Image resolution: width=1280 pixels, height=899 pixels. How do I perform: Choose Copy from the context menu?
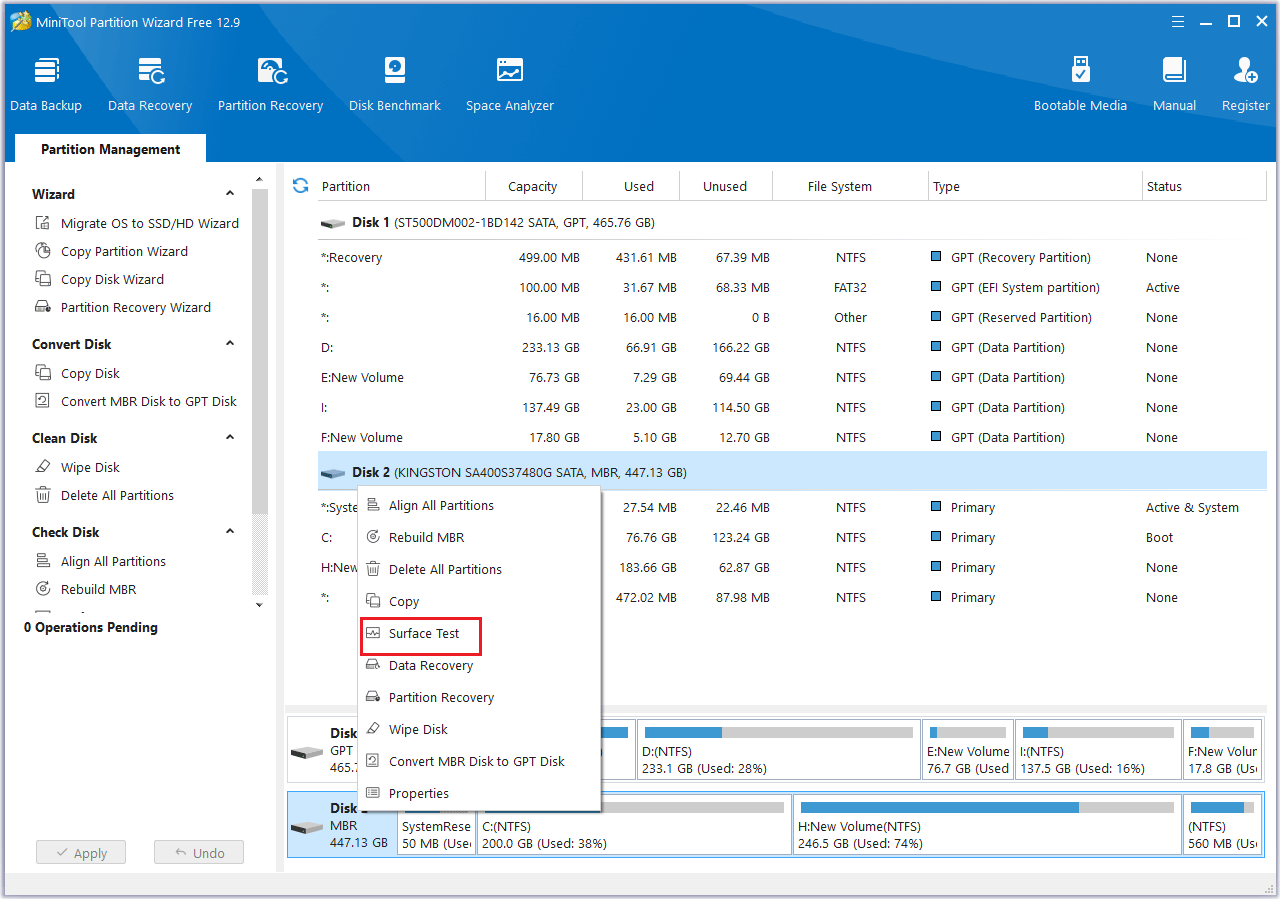[x=479, y=601]
